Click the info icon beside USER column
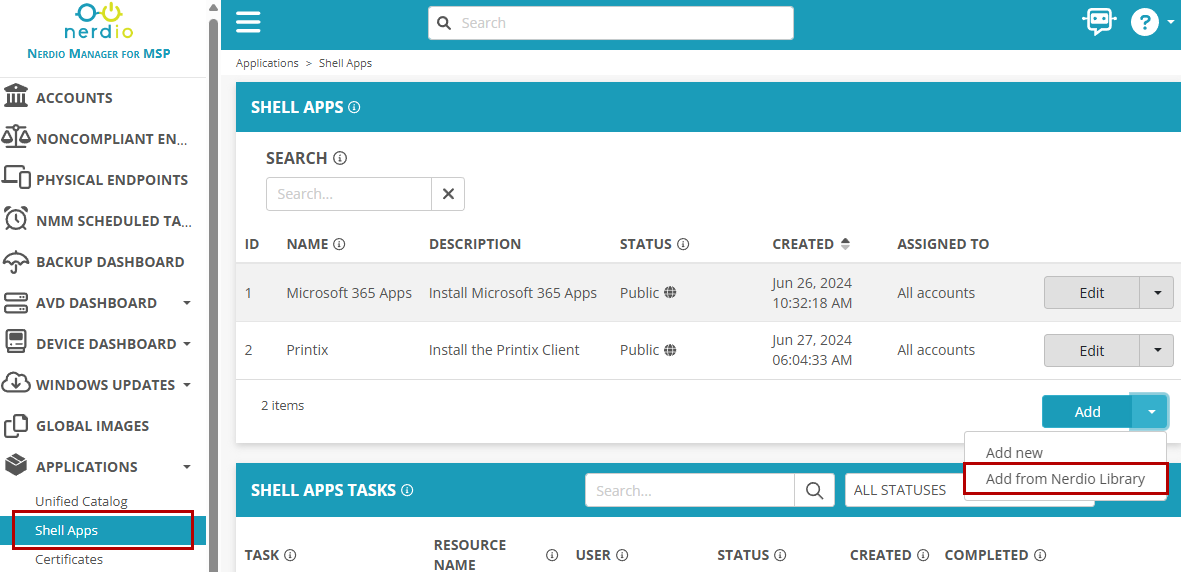This screenshot has height=572, width=1181. [622, 555]
